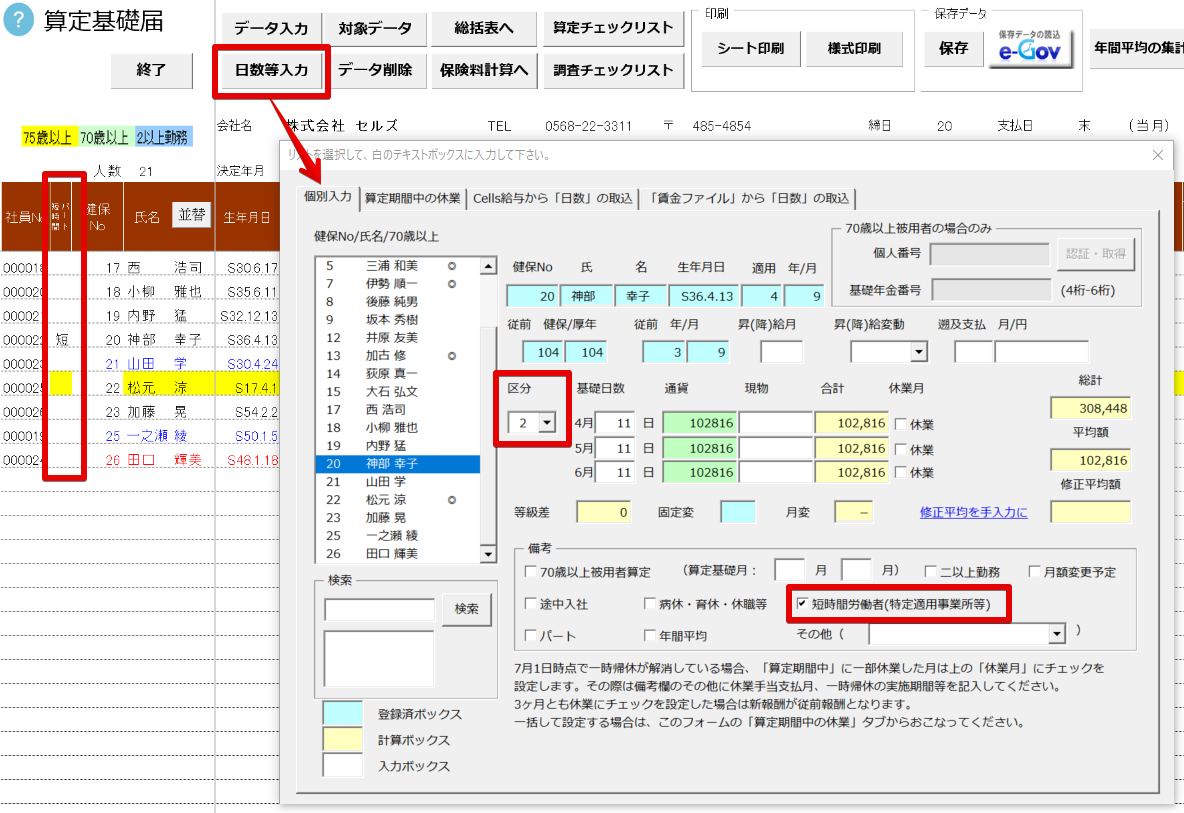Screen dimensions: 1184x813
Task: Click the シート印刷 button
Action: [751, 48]
